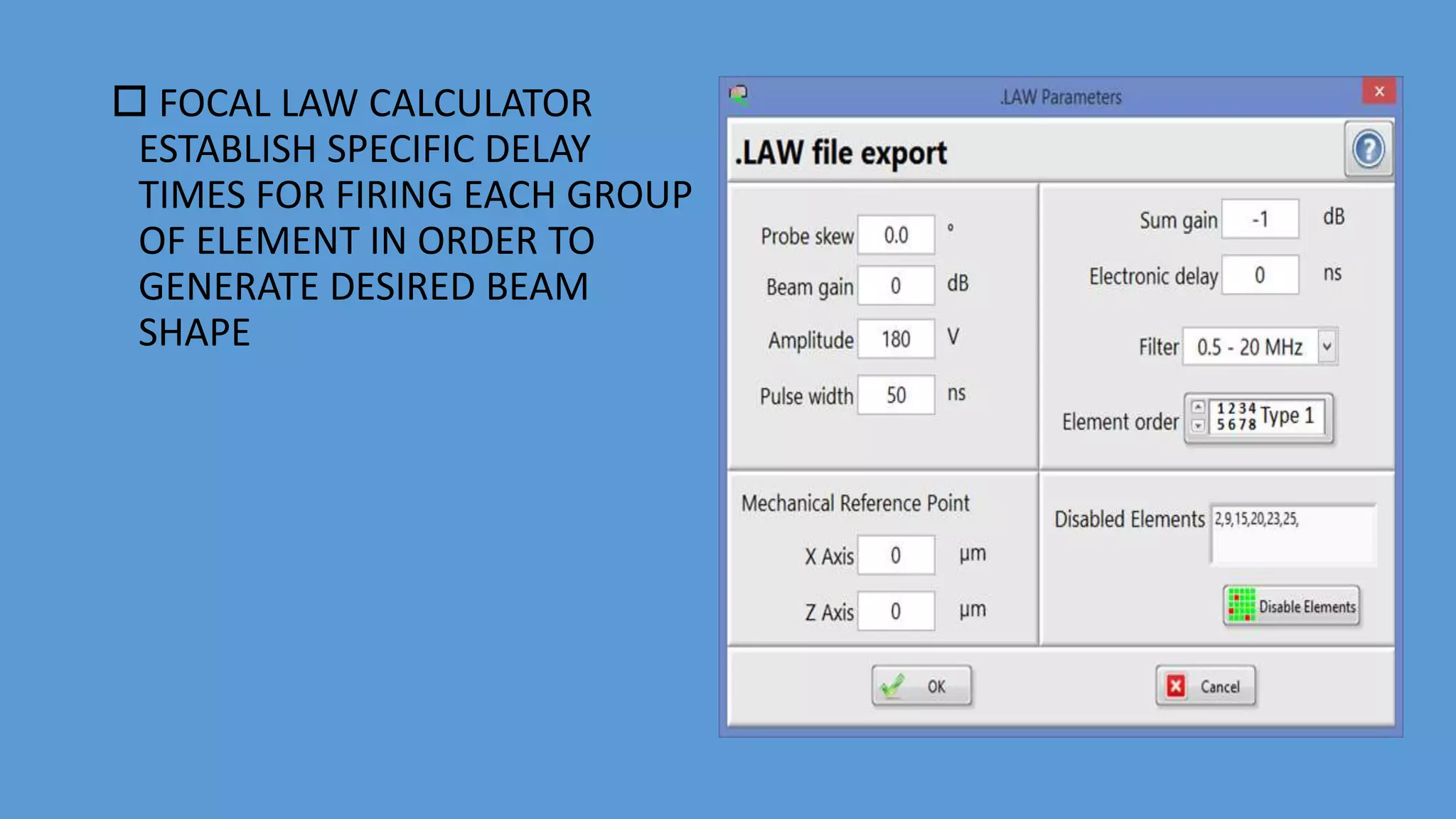Step Element order type down

click(x=1199, y=426)
